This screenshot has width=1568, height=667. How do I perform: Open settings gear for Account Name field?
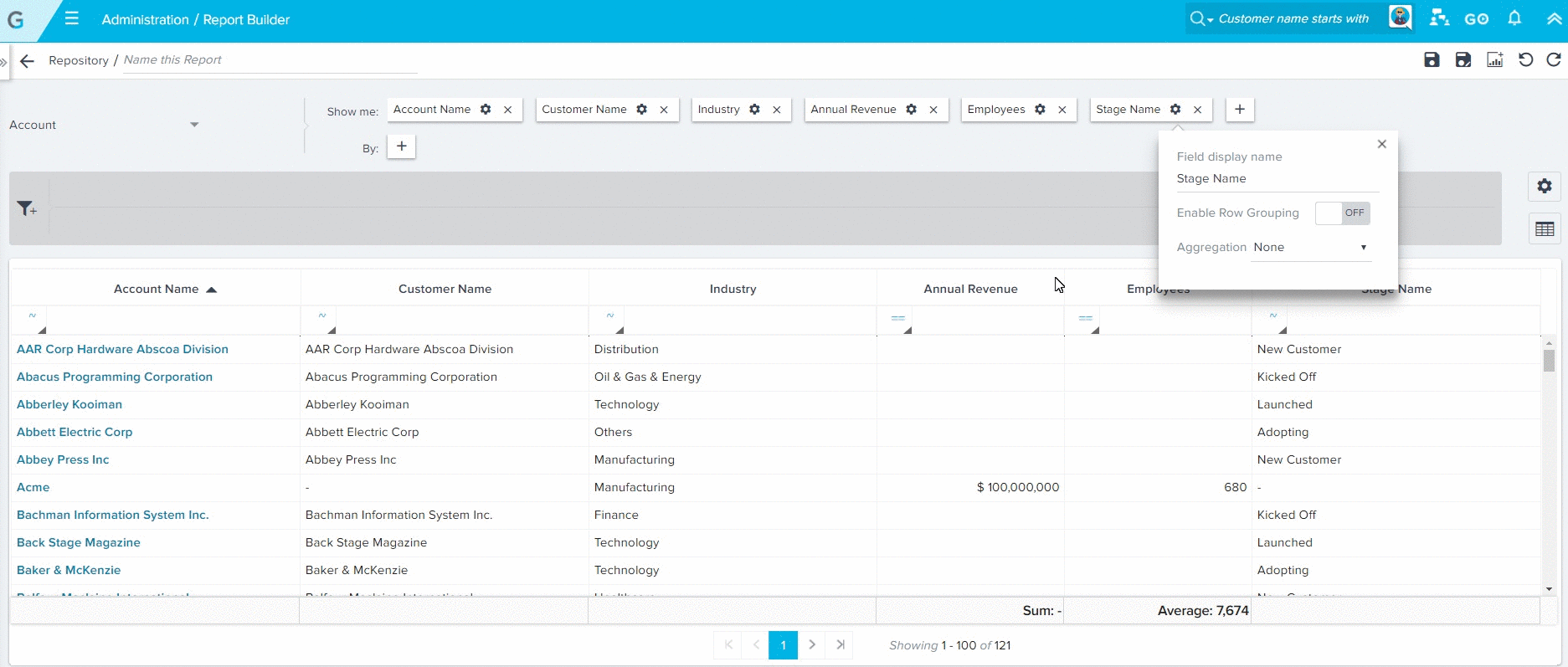tap(486, 110)
